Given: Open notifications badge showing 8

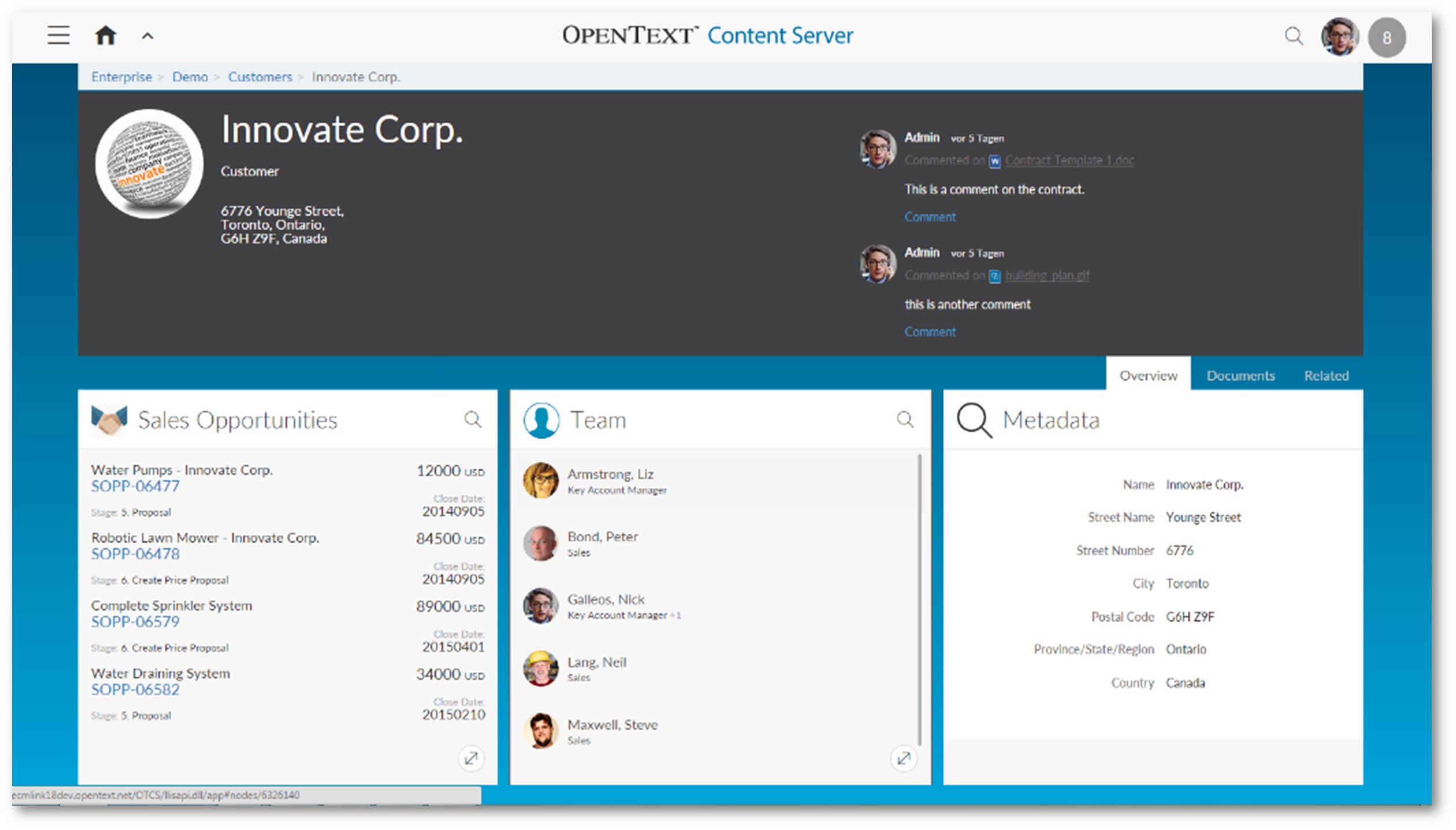Looking at the screenshot, I should click(x=1387, y=38).
